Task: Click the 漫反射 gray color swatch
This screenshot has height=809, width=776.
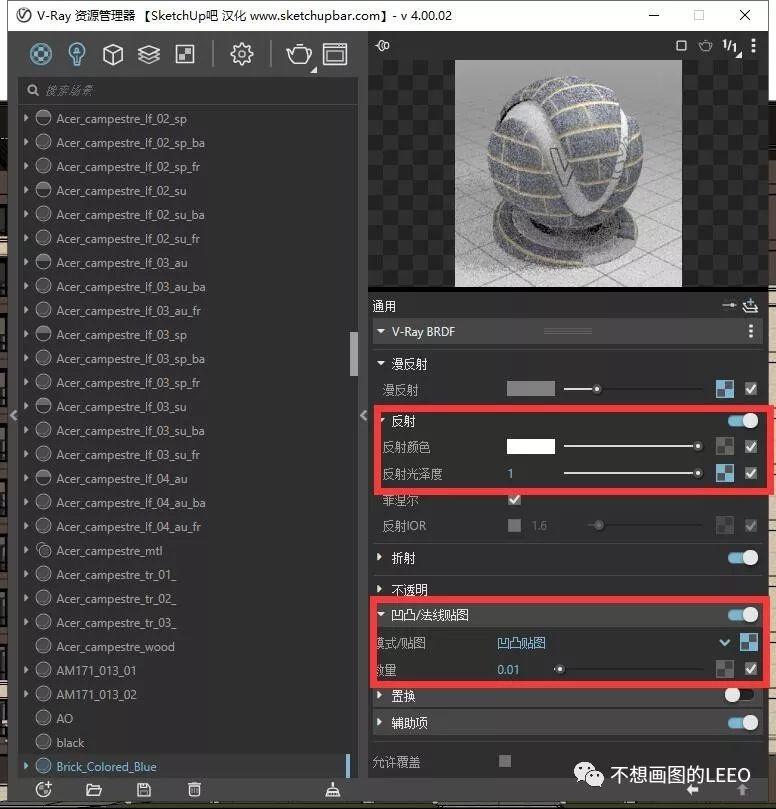Action: point(530,389)
